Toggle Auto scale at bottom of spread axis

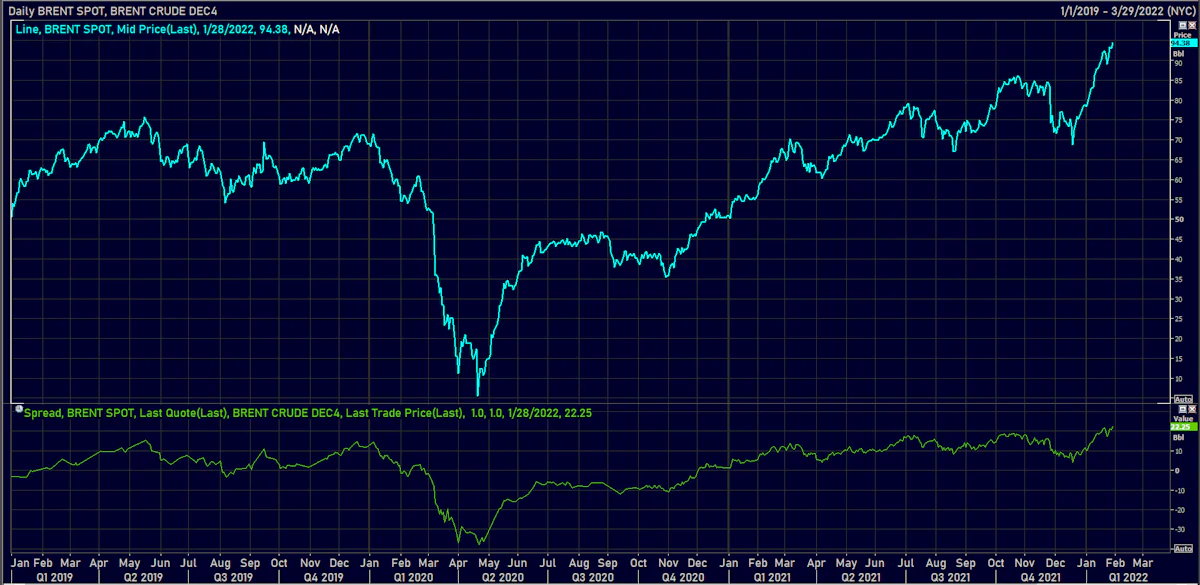pos(1183,549)
